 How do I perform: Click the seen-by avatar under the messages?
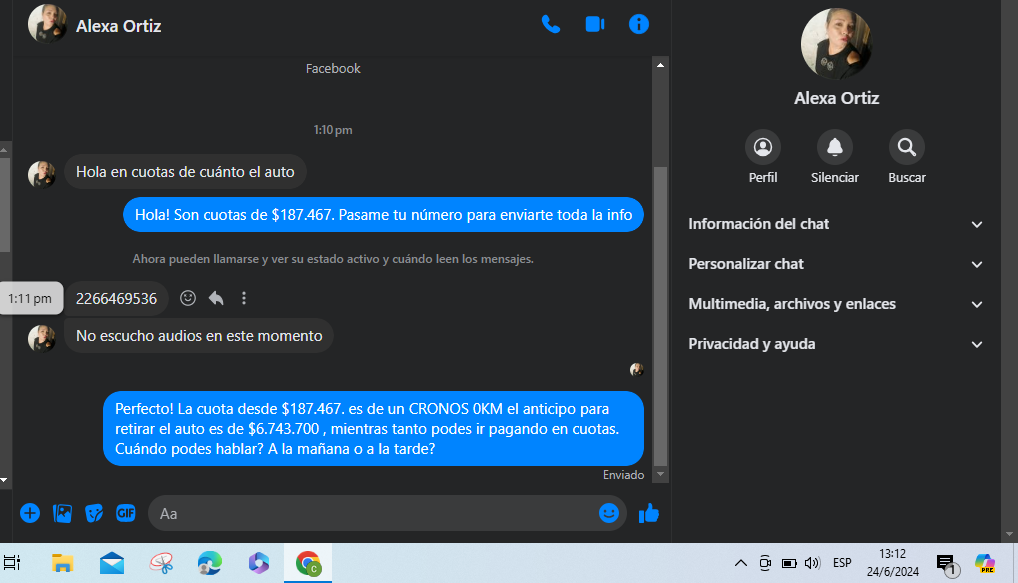coord(636,369)
